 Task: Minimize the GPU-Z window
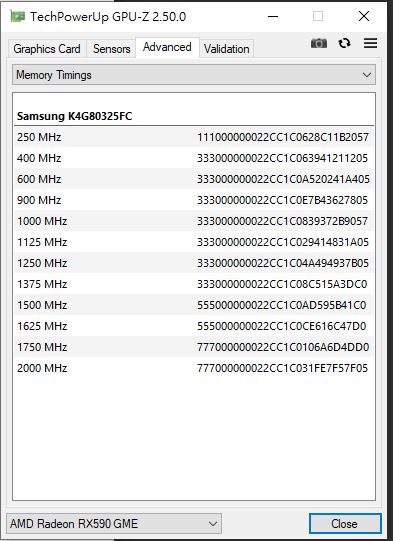[273, 16]
